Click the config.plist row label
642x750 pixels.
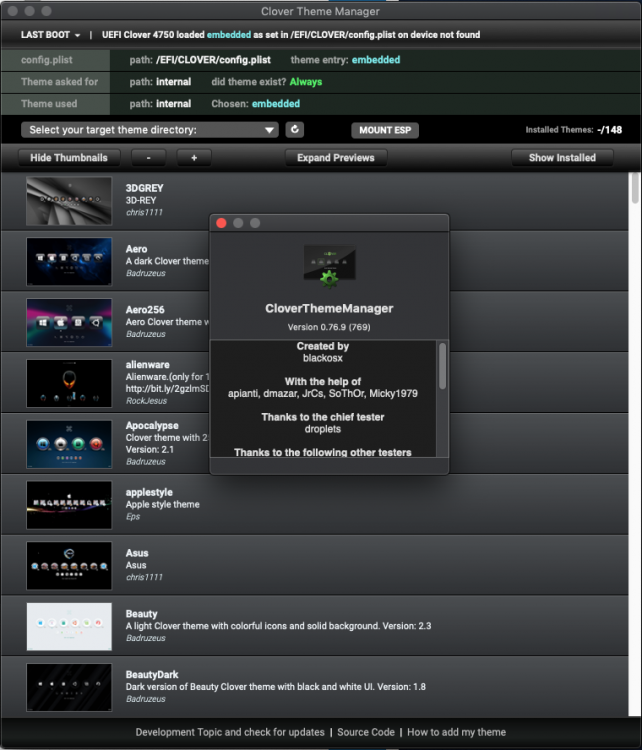click(x=47, y=60)
